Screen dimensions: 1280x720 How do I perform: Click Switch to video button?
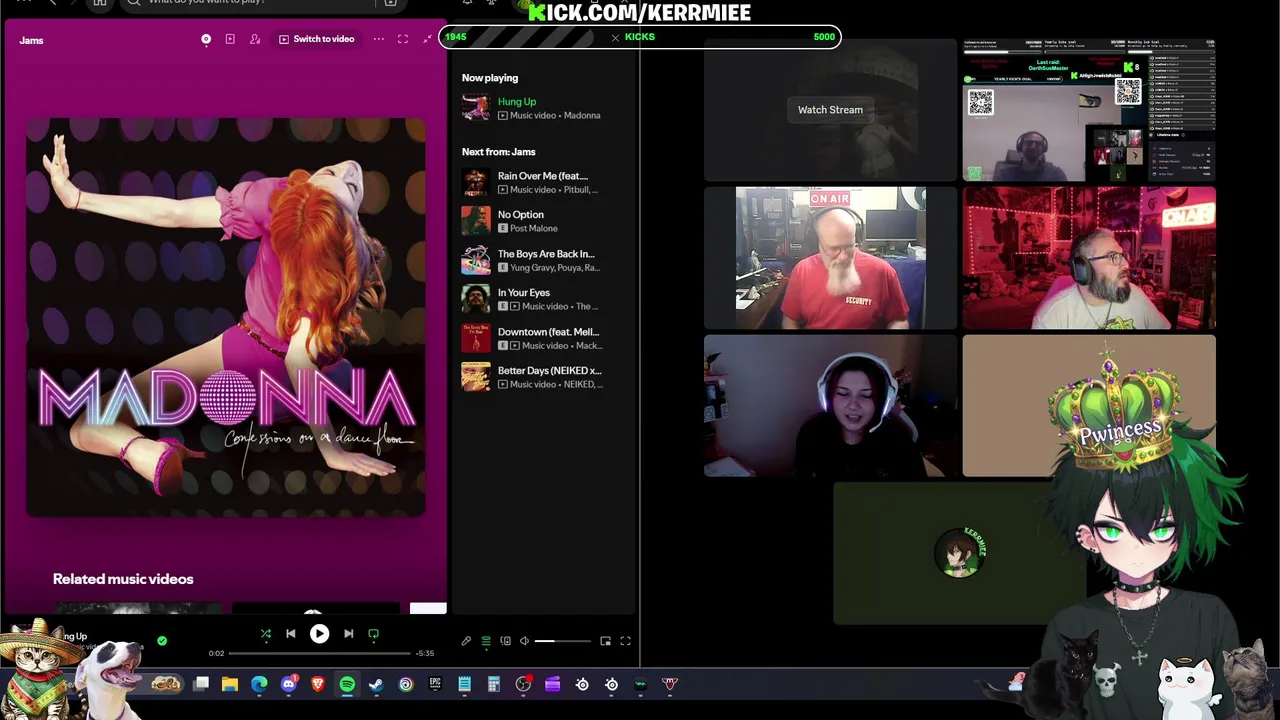[317, 39]
